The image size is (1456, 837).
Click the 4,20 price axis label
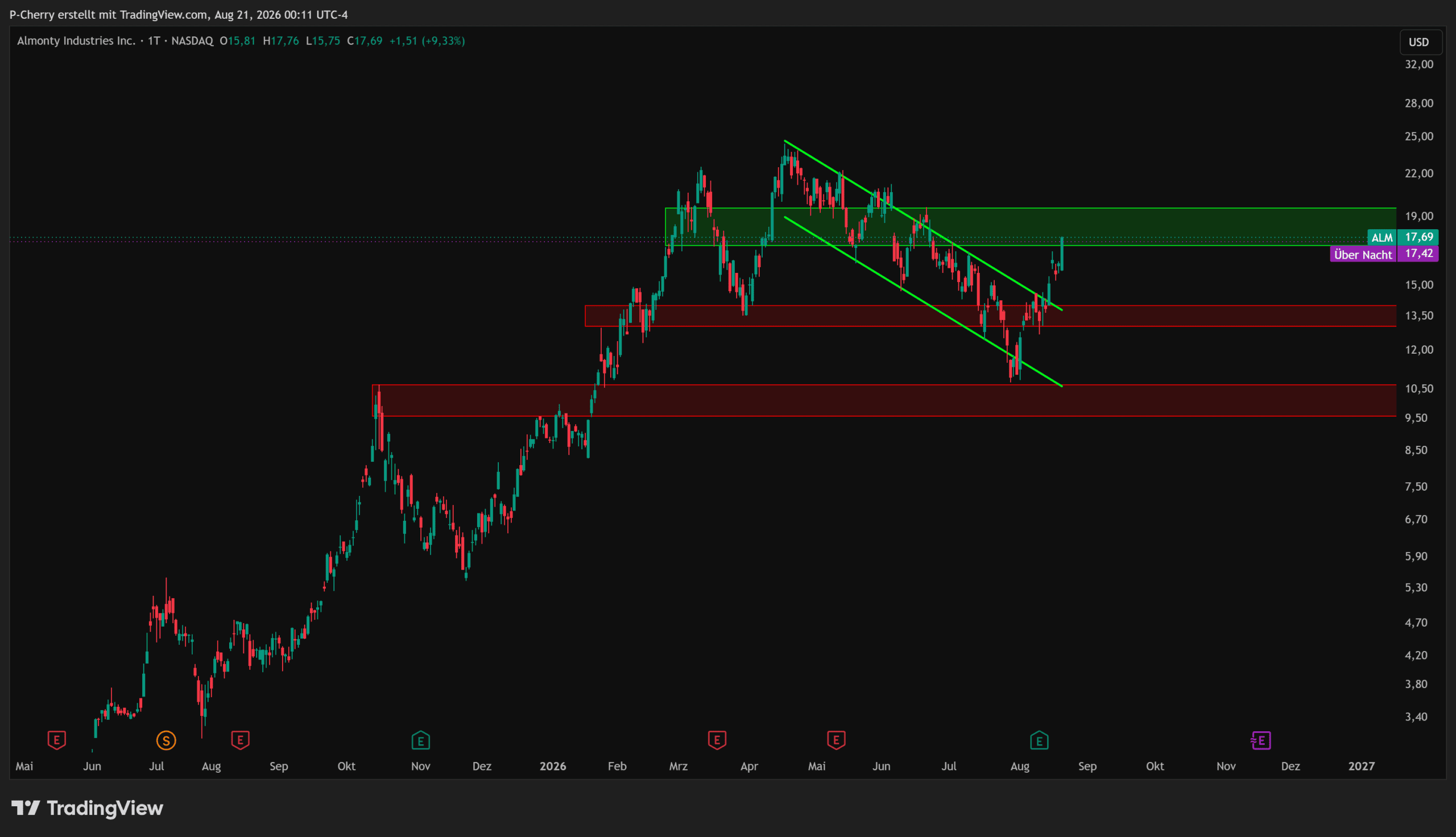pos(1416,656)
